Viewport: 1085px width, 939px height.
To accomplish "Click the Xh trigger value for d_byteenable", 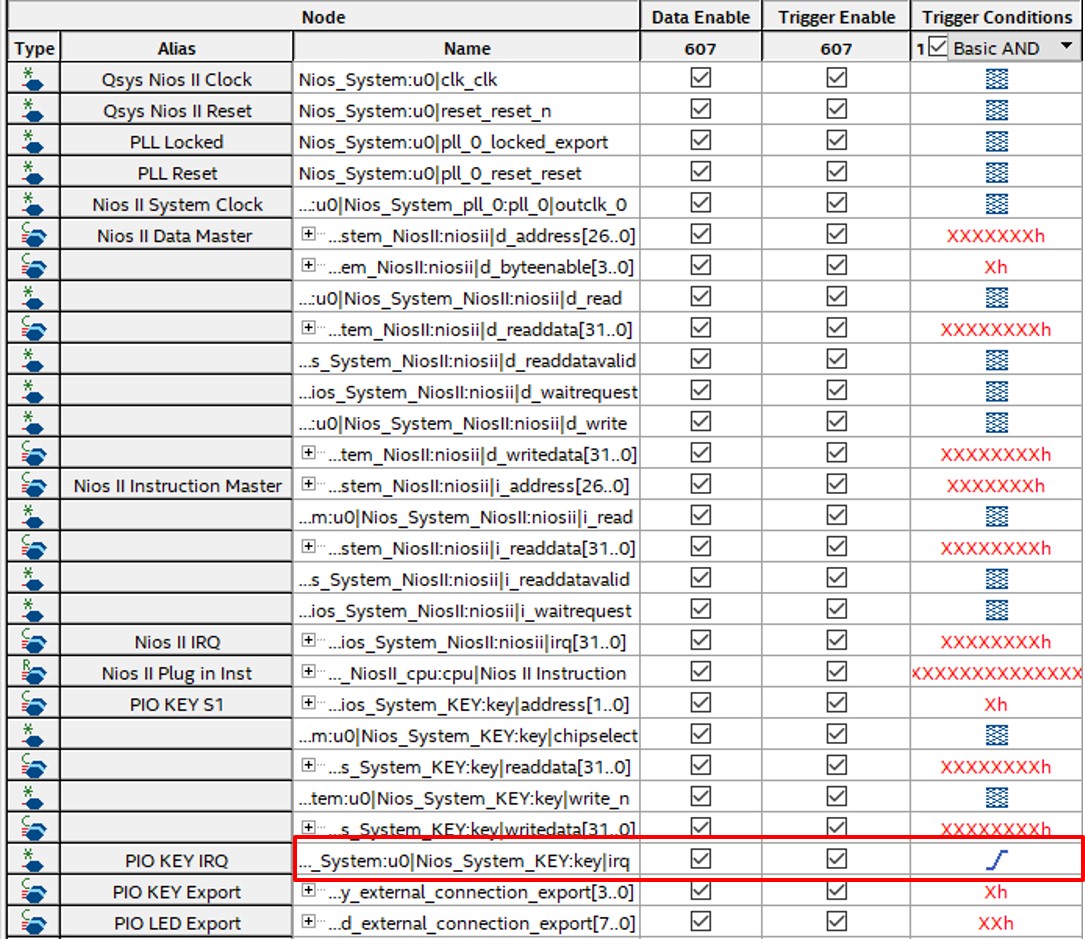I will pos(996,267).
